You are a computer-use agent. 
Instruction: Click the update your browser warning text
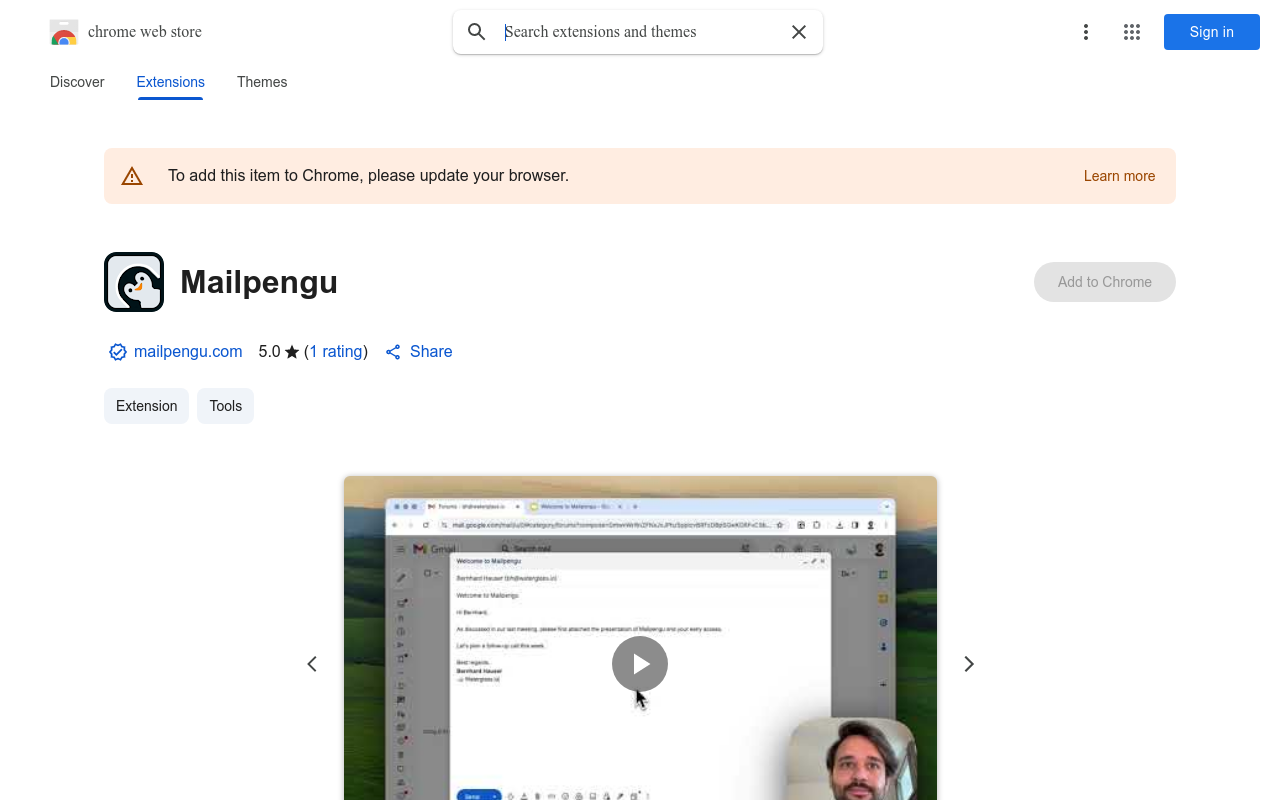[368, 176]
